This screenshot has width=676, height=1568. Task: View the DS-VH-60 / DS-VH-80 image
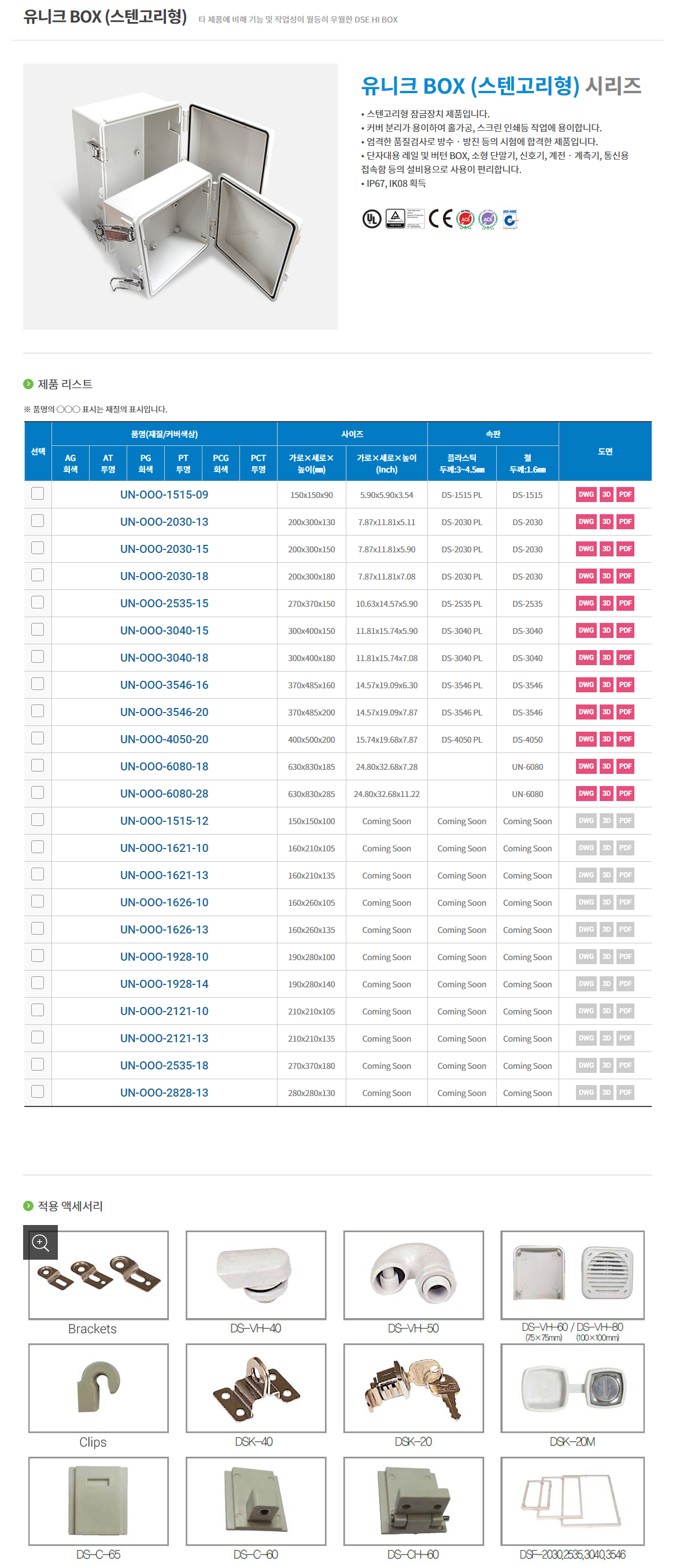(572, 1275)
